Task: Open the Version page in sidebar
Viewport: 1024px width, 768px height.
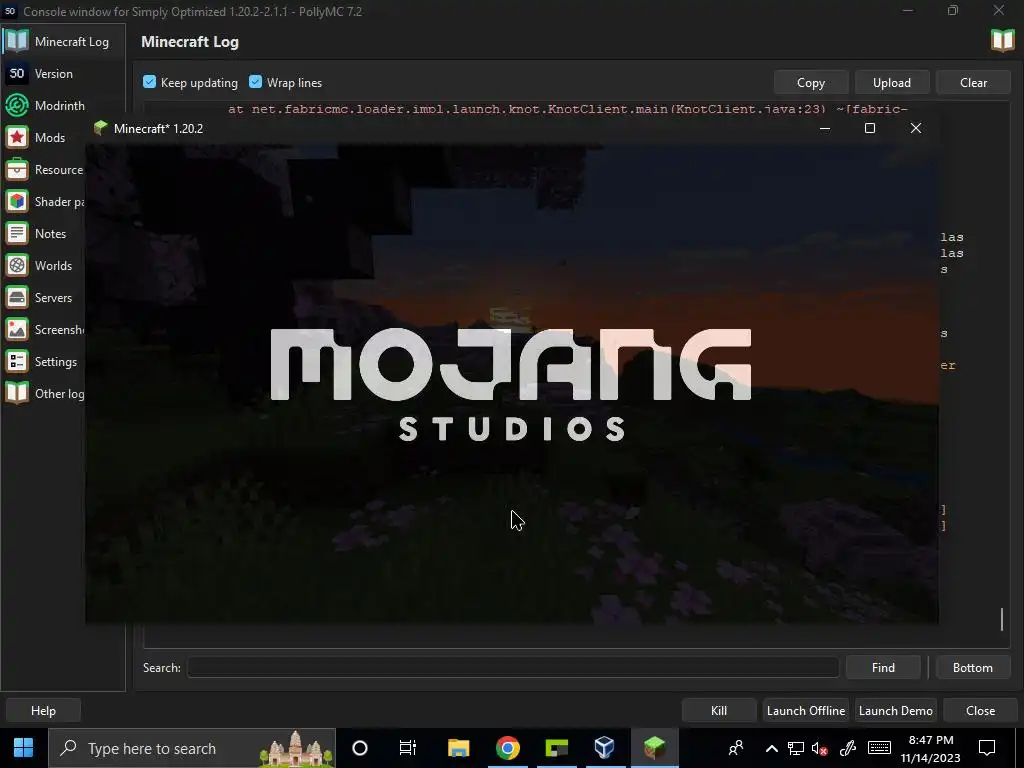Action: coord(63,74)
